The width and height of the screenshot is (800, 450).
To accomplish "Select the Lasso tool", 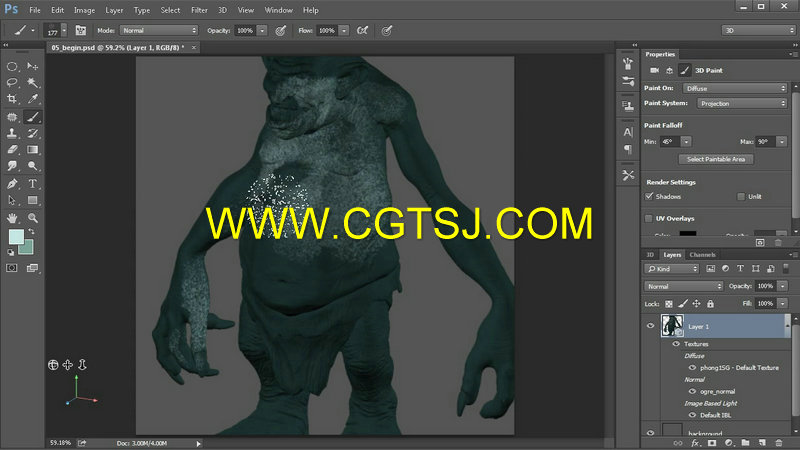I will (12, 82).
